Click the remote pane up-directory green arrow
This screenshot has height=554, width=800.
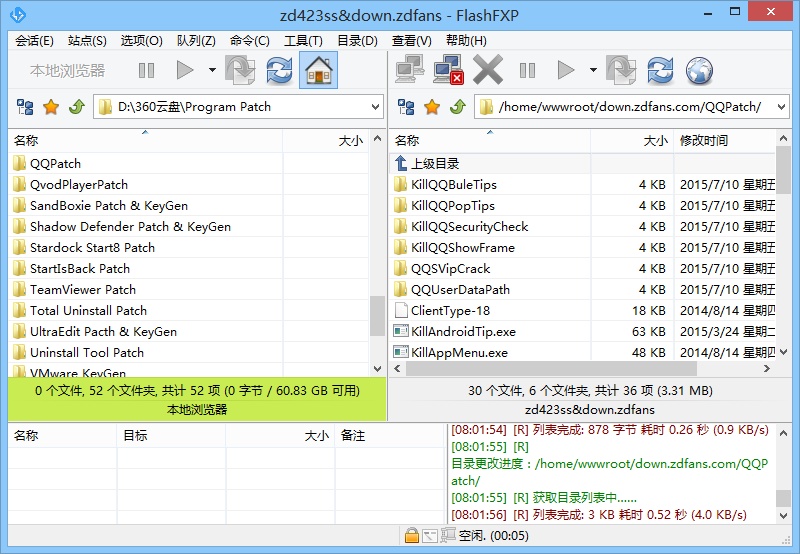(458, 107)
